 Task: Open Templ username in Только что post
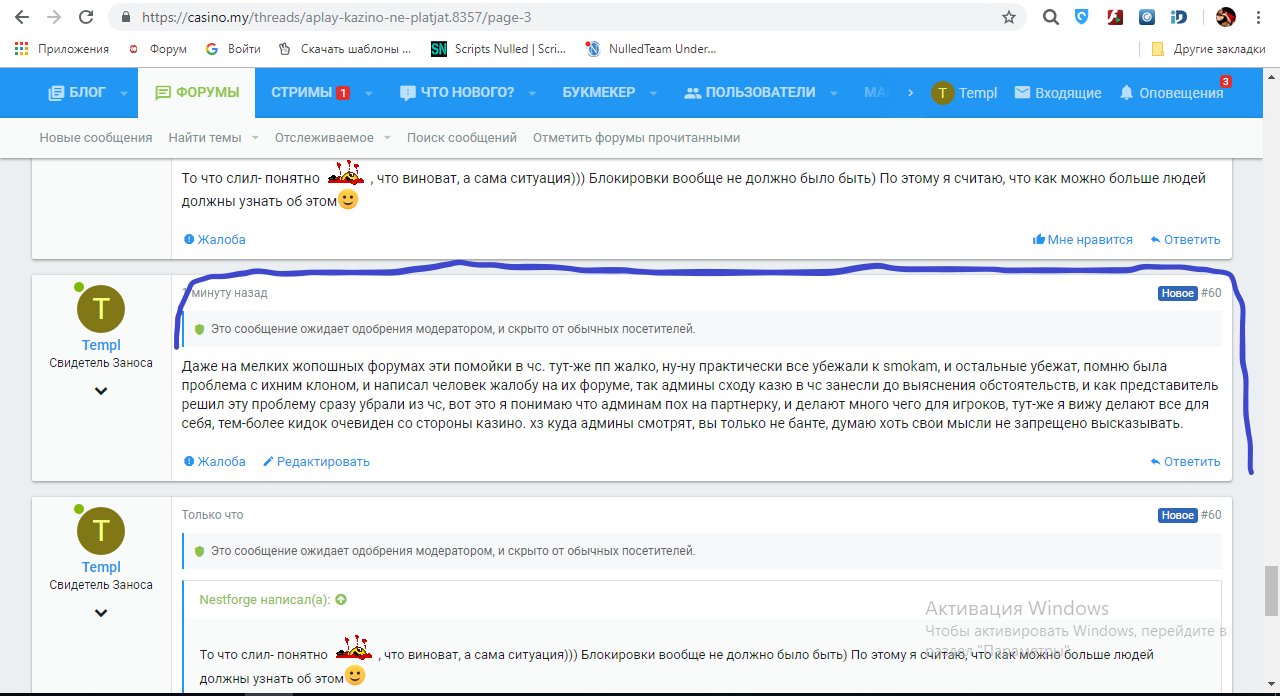coord(101,567)
